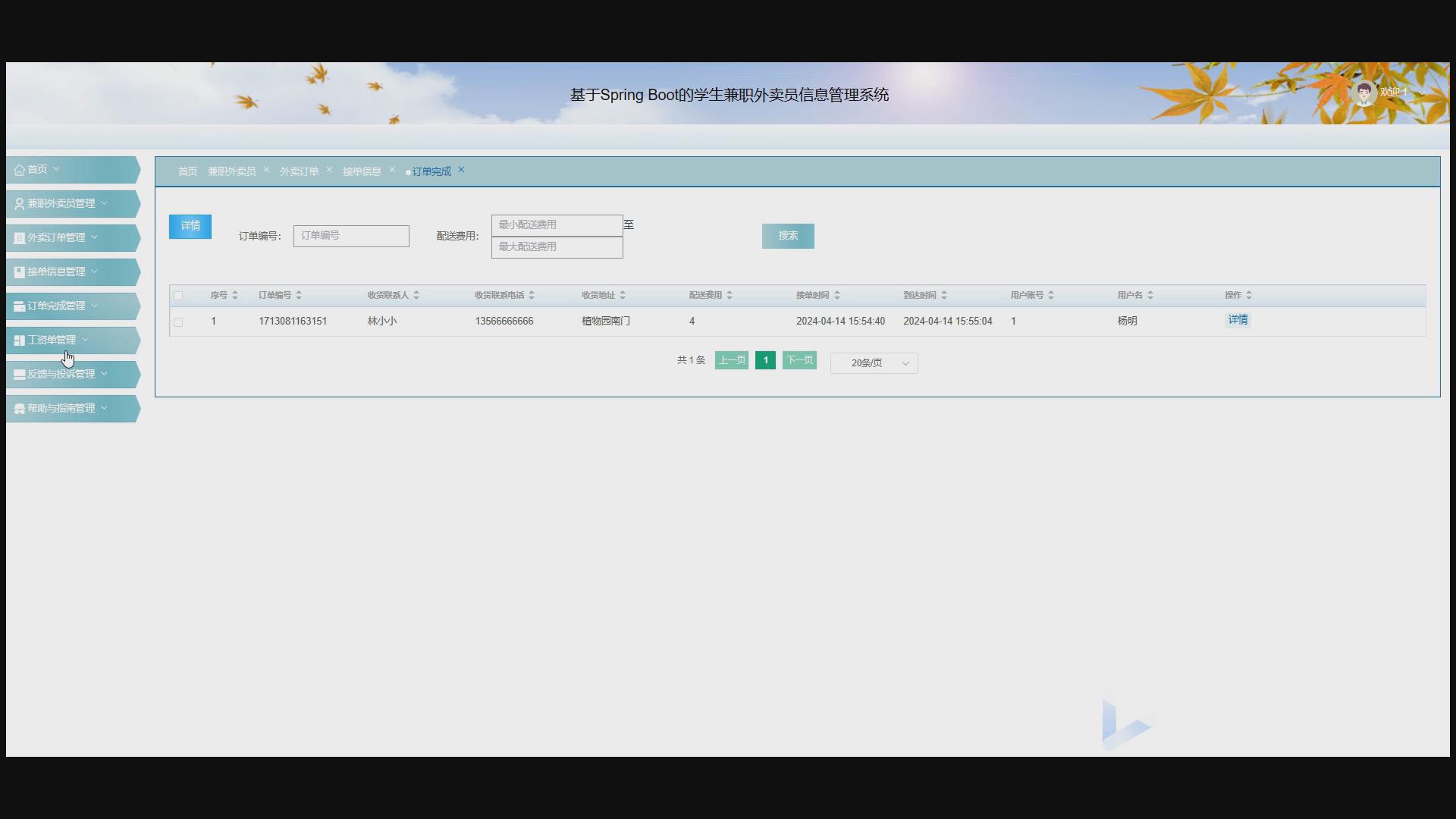Screen dimensions: 1456x819
Task: Select the 订单完成管理 panel icon
Action: [x=18, y=306]
